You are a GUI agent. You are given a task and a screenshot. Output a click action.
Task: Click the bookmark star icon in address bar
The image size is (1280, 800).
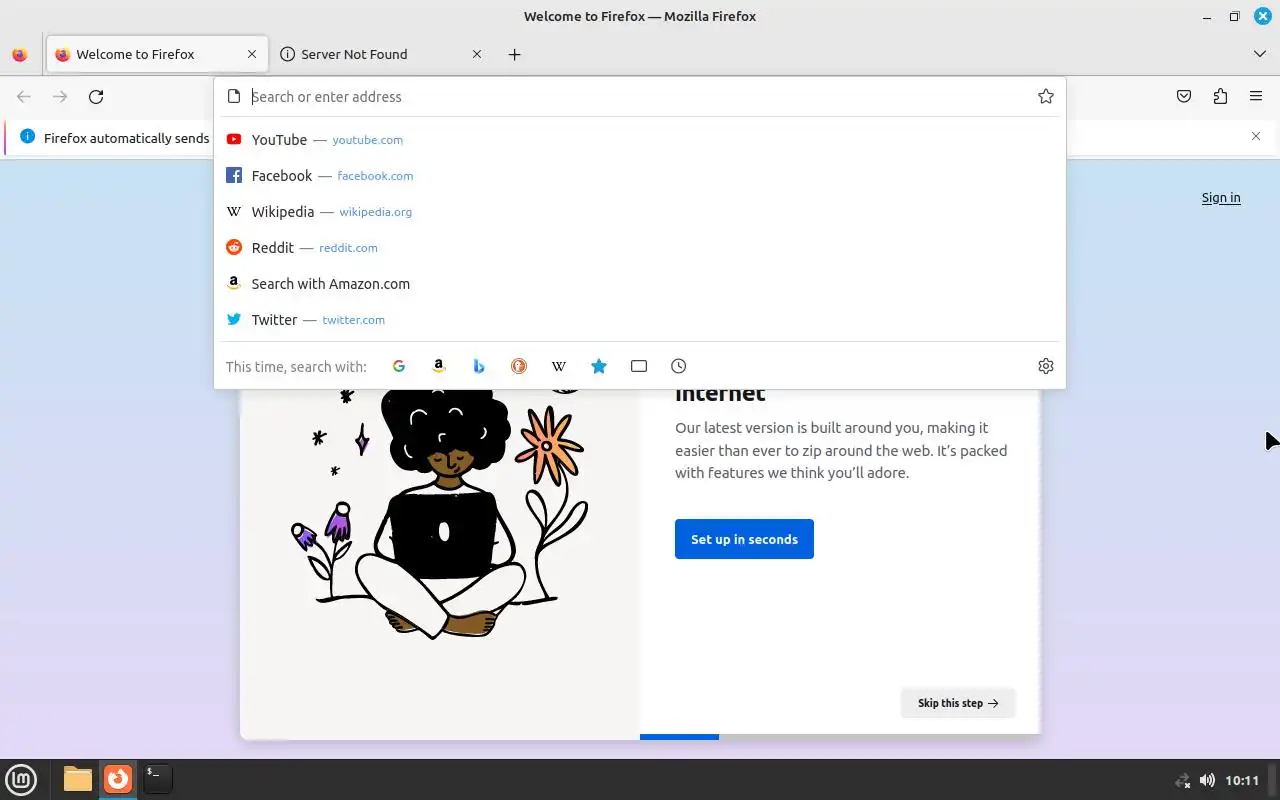(x=1045, y=96)
